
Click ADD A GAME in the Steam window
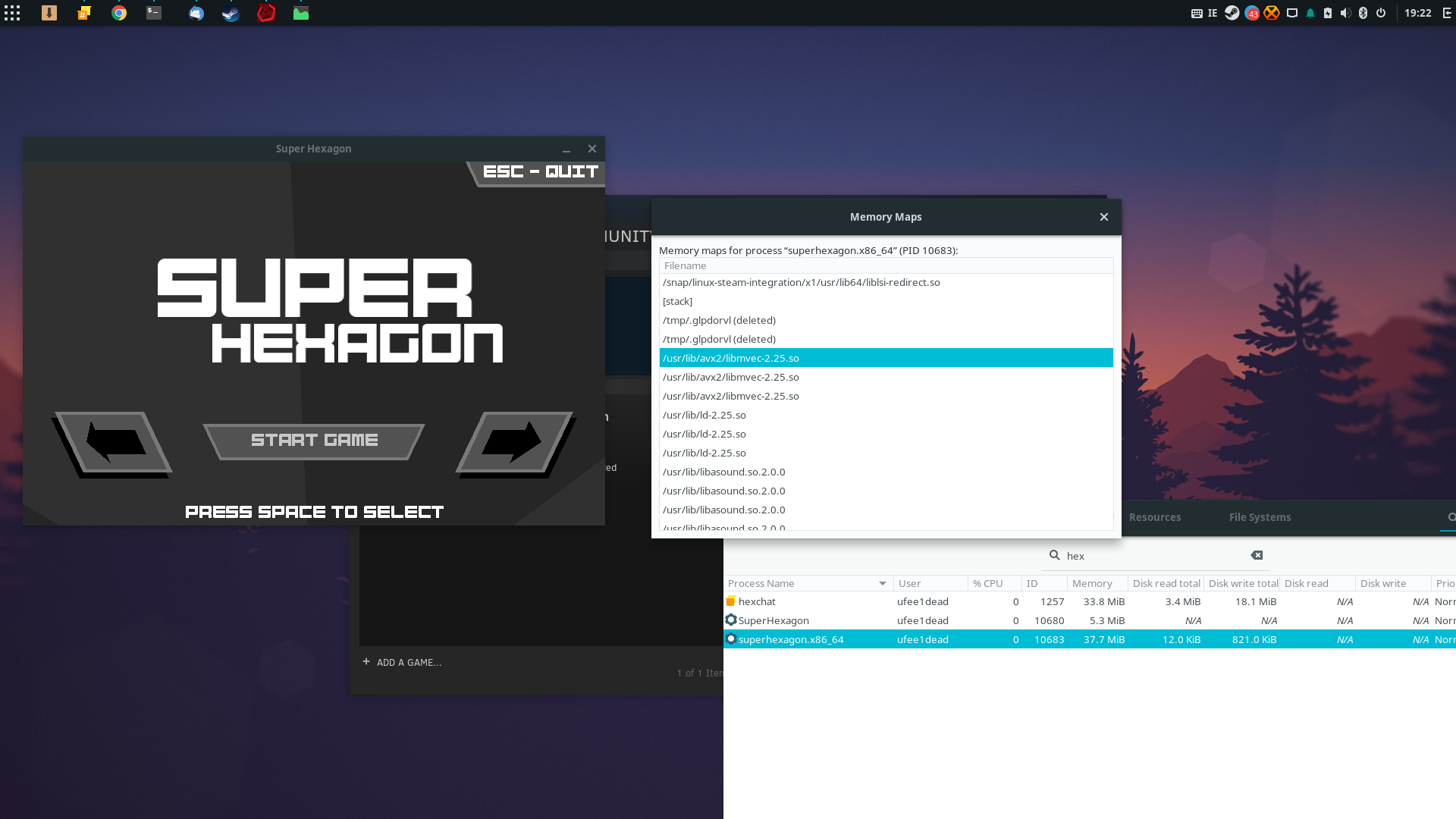(402, 662)
